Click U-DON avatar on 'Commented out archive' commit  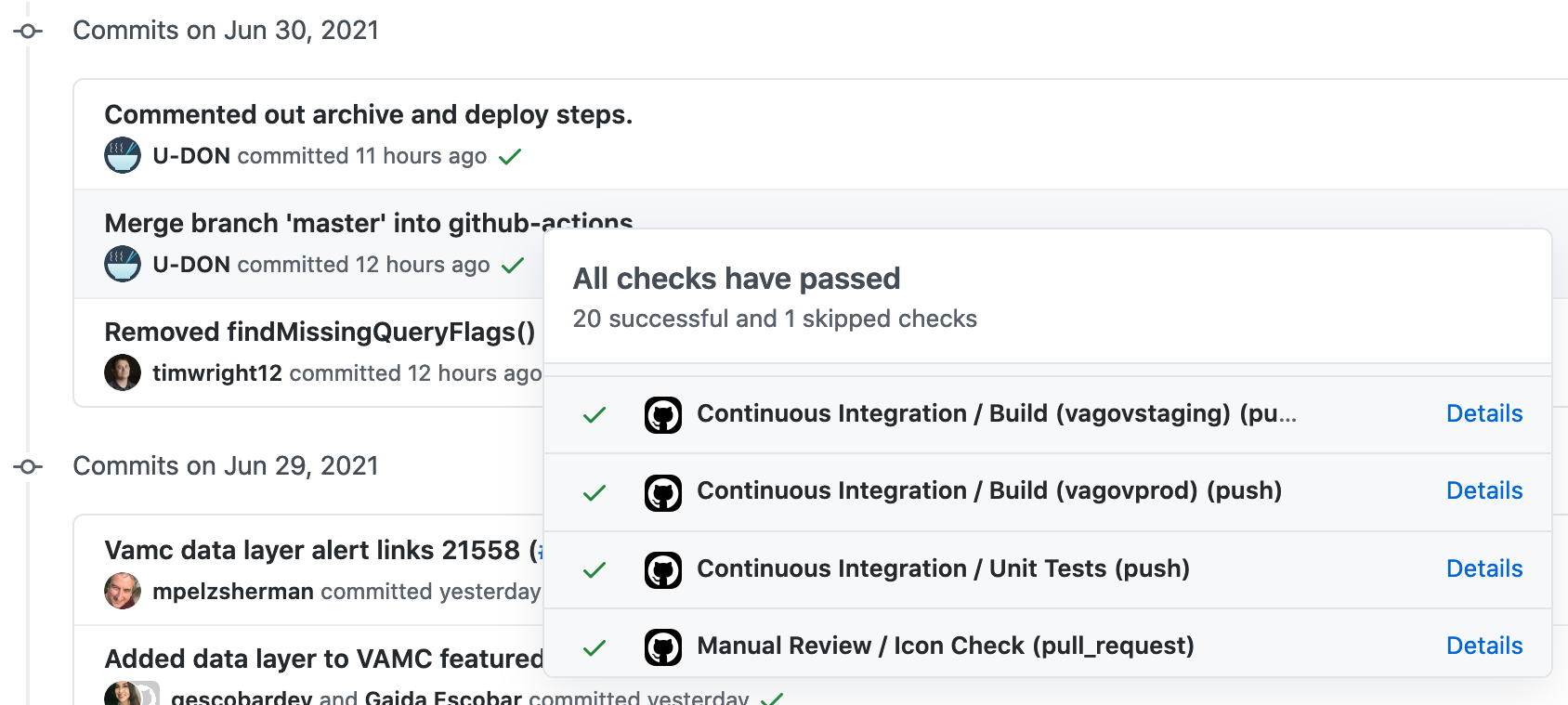[x=123, y=155]
